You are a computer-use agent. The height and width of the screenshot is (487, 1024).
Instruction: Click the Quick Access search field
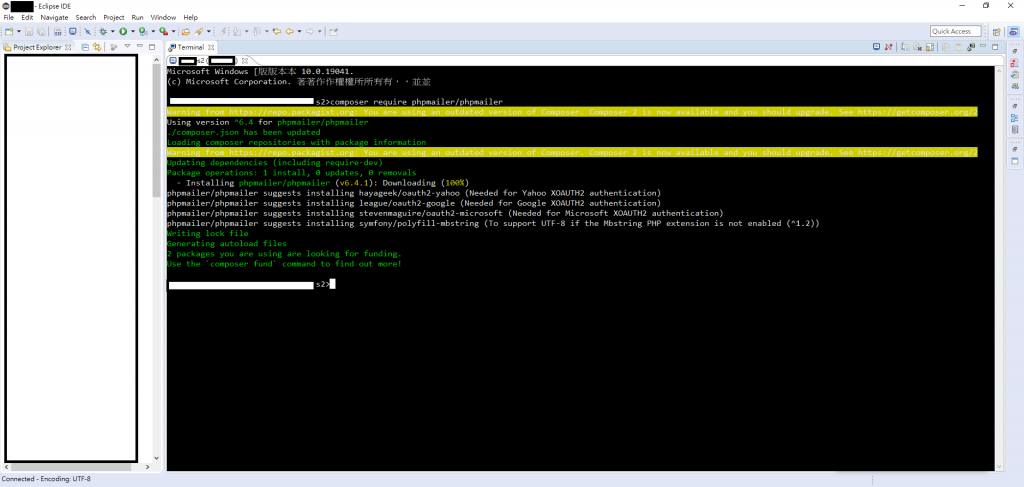(x=956, y=31)
